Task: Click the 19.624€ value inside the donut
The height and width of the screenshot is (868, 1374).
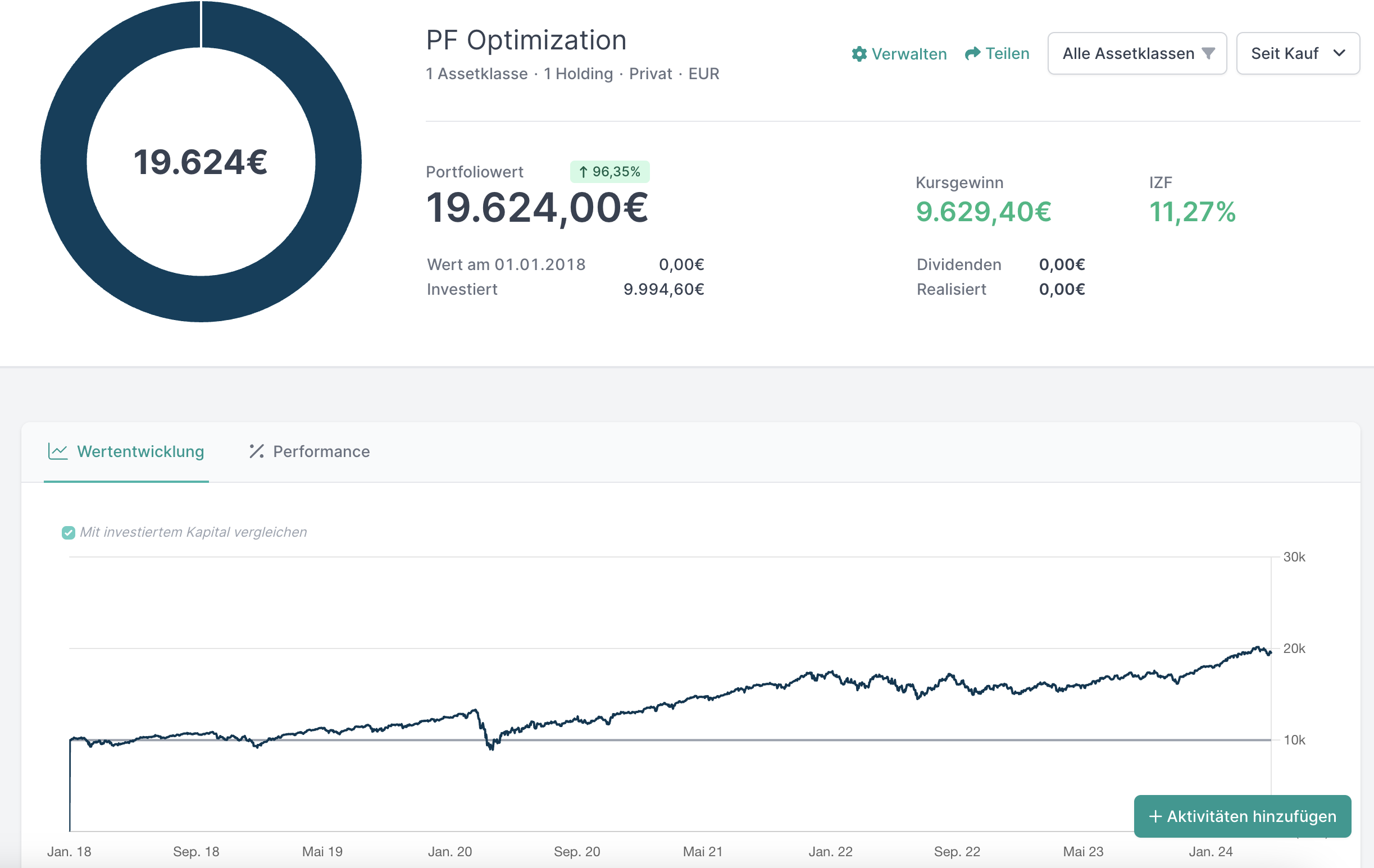Action: coord(201,162)
